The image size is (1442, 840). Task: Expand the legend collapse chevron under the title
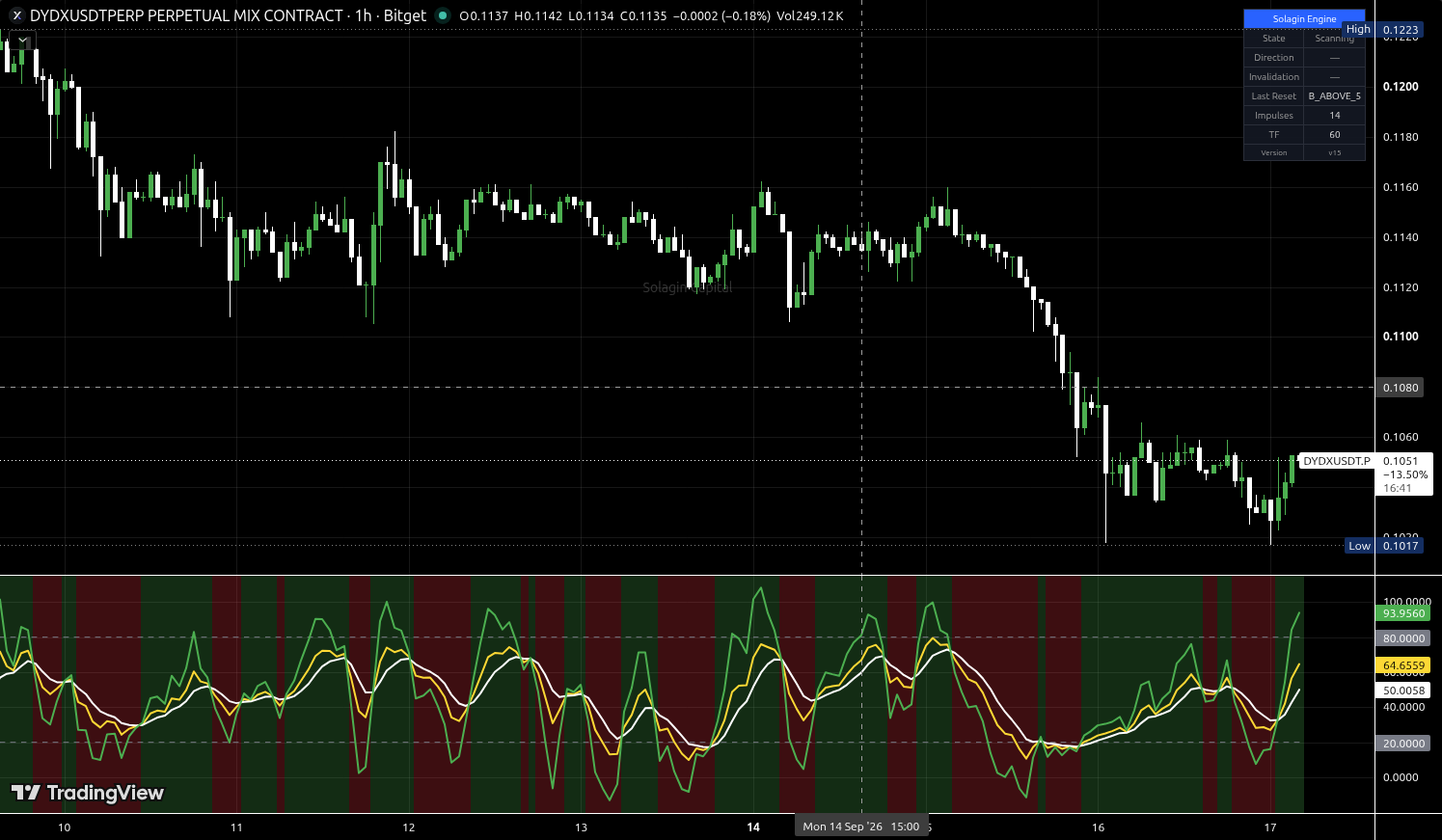coord(22,41)
